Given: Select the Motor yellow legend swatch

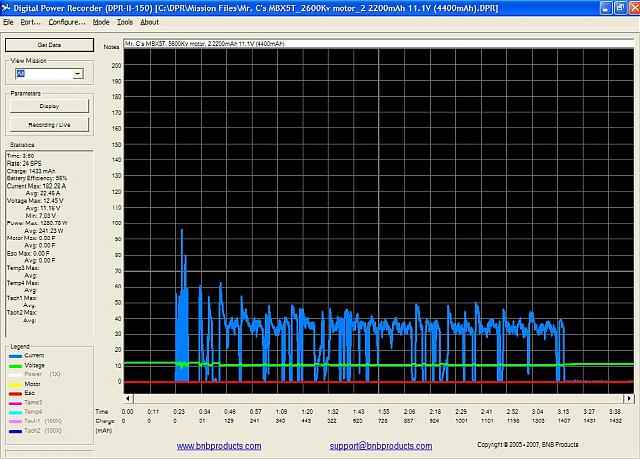Looking at the screenshot, I should 15,383.
